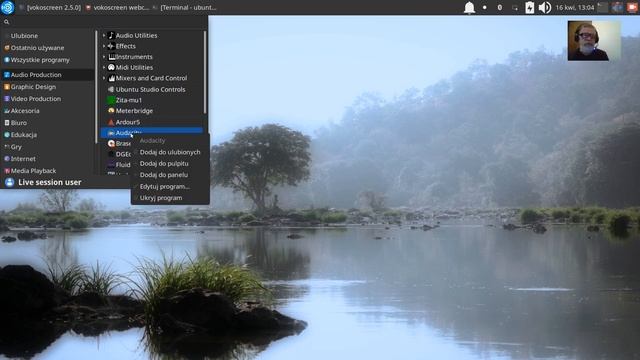Screen dimensions: 640x360
Task: Select the Ulubione category
Action: coord(47,36)
